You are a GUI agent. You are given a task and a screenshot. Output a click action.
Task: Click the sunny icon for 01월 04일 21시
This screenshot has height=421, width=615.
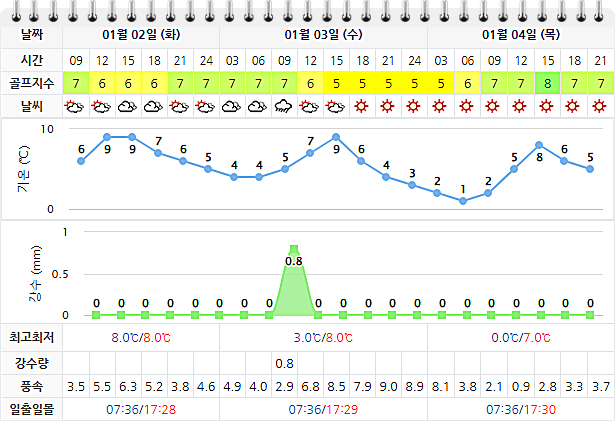click(599, 106)
